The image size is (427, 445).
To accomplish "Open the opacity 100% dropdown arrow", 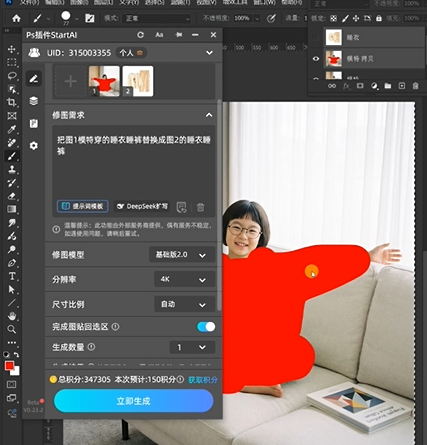I will (x=257, y=18).
